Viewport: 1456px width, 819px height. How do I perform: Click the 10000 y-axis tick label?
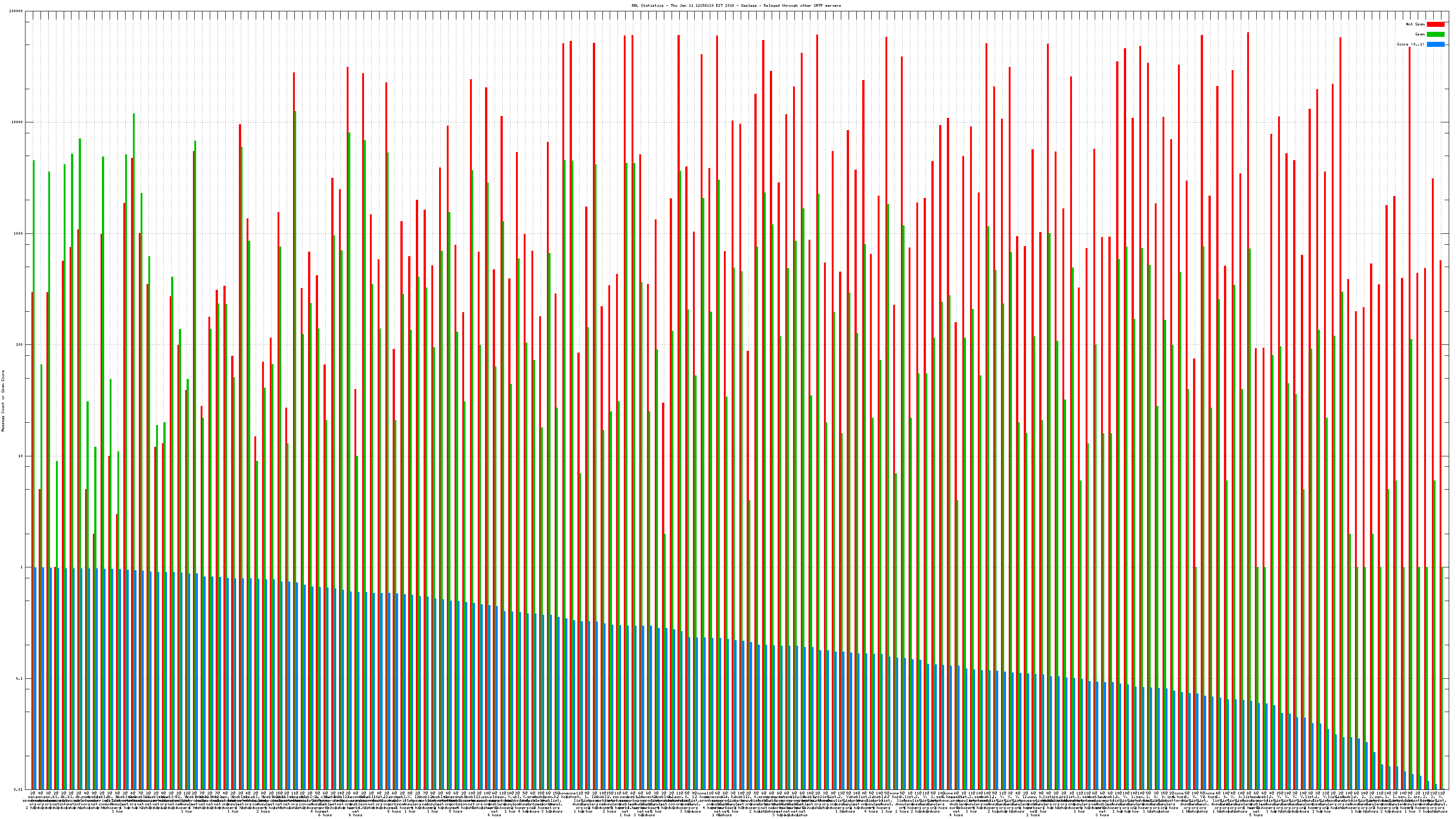pyautogui.click(x=18, y=123)
